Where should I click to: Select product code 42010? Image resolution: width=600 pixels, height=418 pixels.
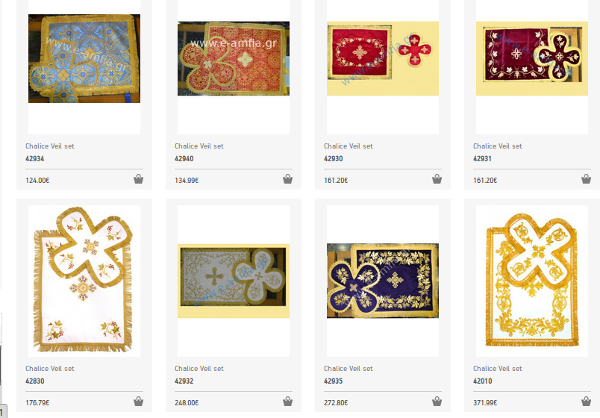(483, 381)
